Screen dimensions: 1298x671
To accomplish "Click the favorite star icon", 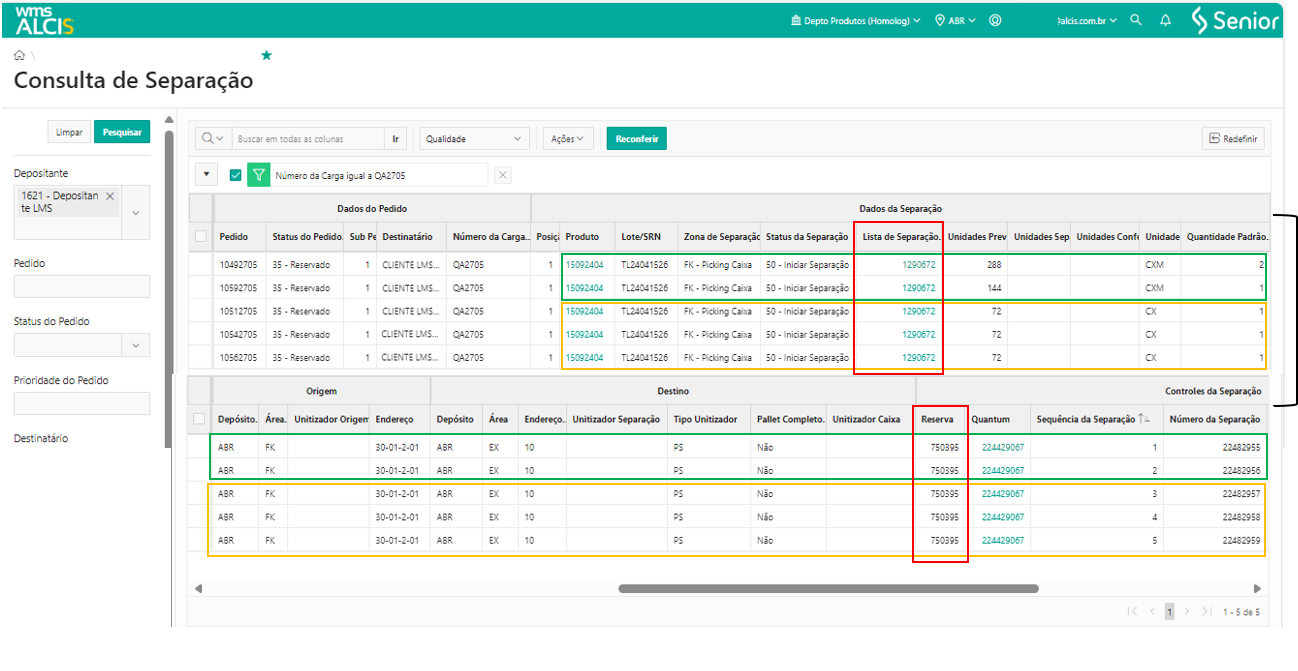I will tap(266, 56).
